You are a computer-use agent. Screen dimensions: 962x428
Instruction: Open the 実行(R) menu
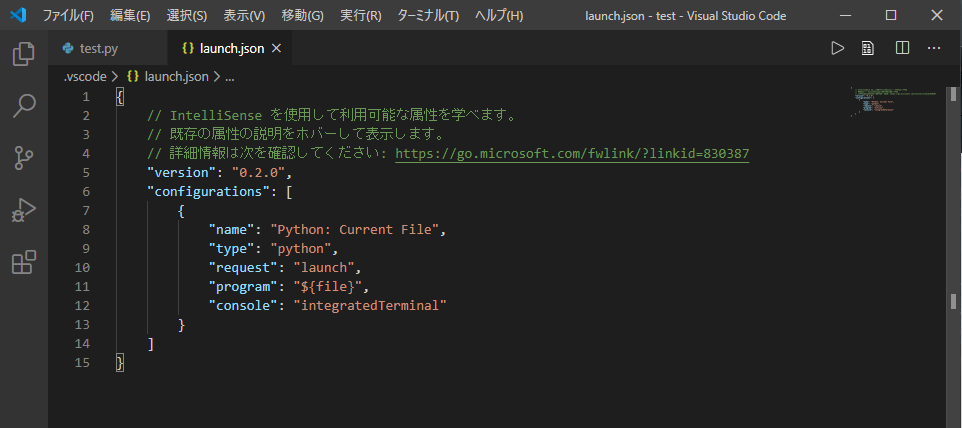[361, 16]
